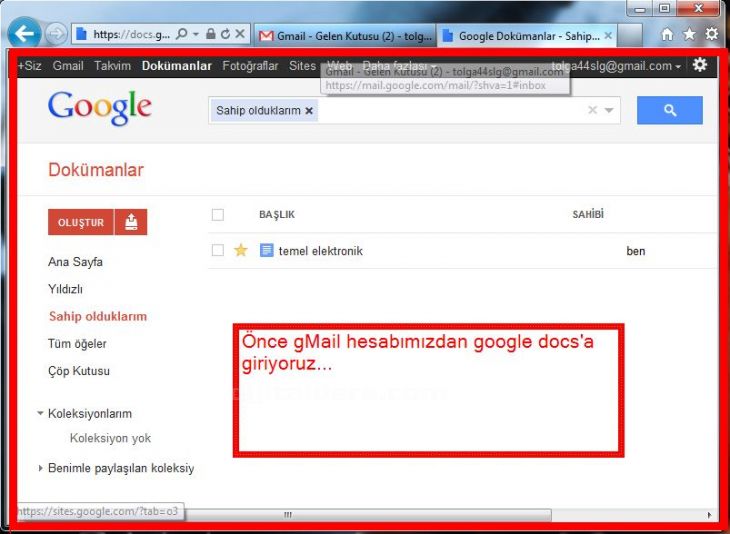The width and height of the screenshot is (730, 534).
Task: Remove the Sahip olduklarım search filter chip
Action: (309, 111)
